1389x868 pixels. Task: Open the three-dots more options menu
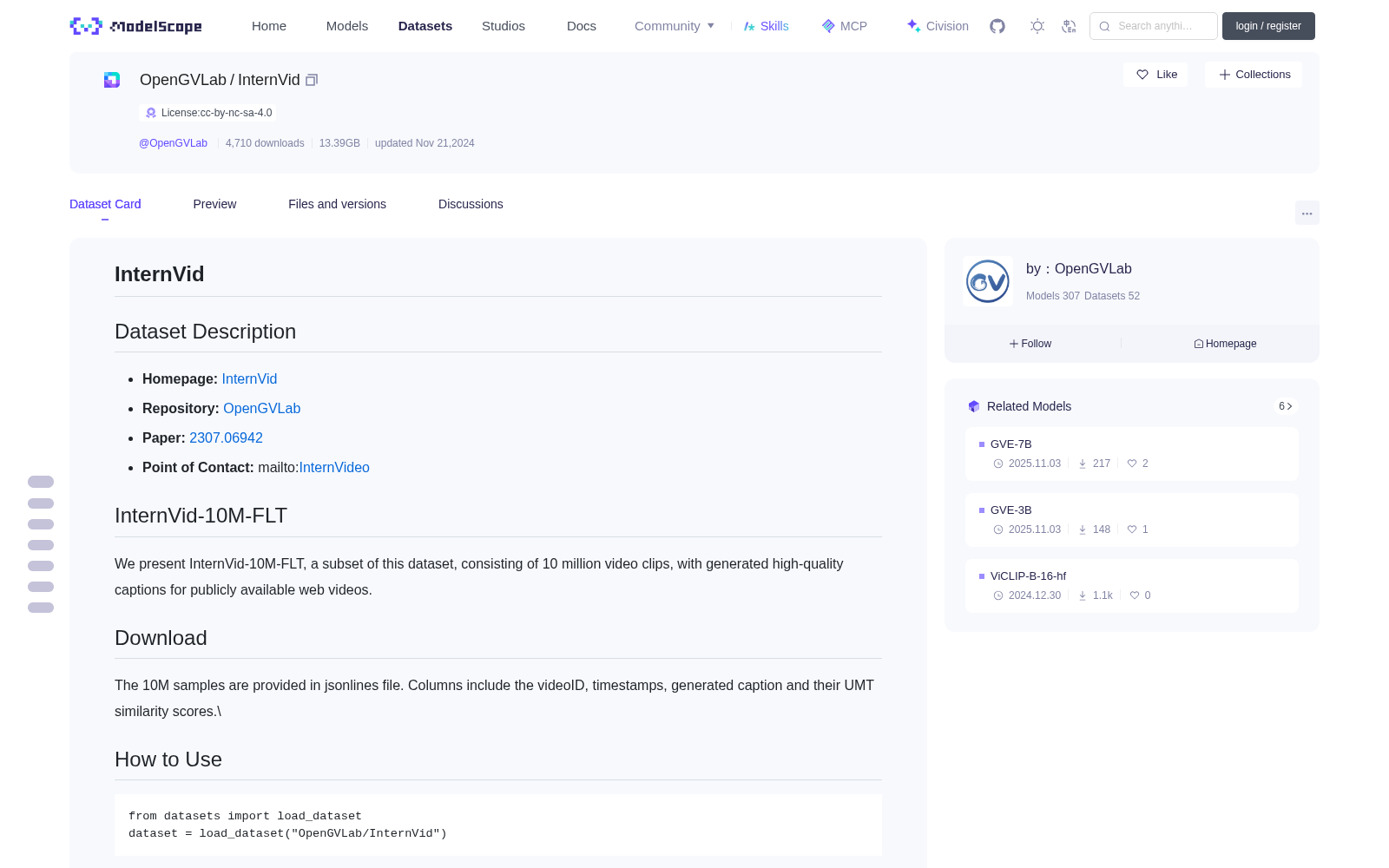coord(1307,213)
